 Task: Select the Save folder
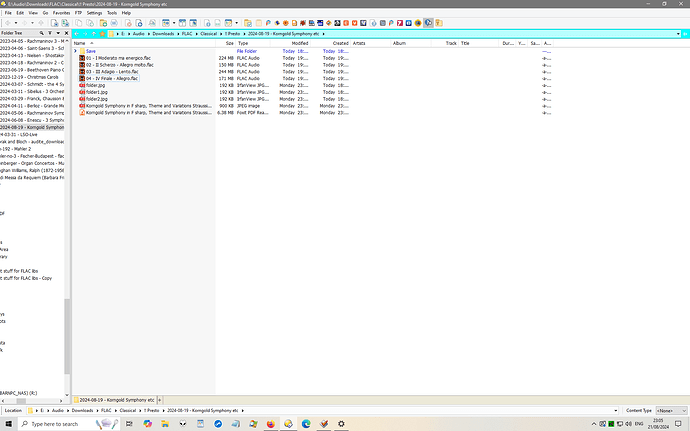coord(91,51)
